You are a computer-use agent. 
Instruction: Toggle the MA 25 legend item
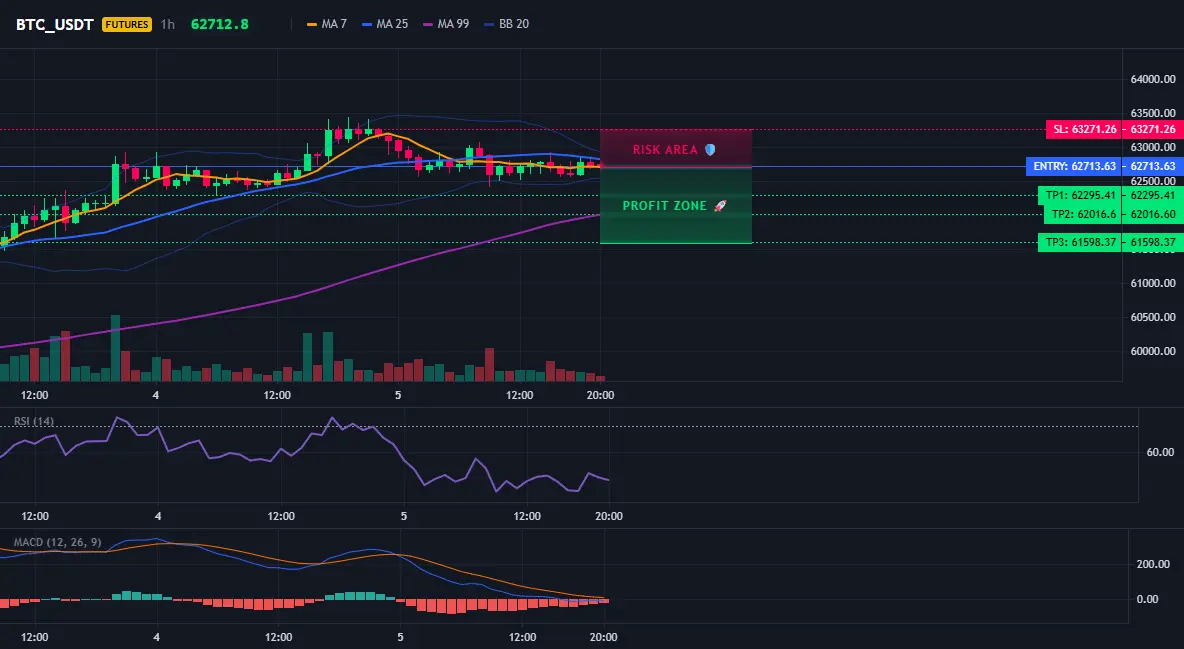(x=385, y=24)
